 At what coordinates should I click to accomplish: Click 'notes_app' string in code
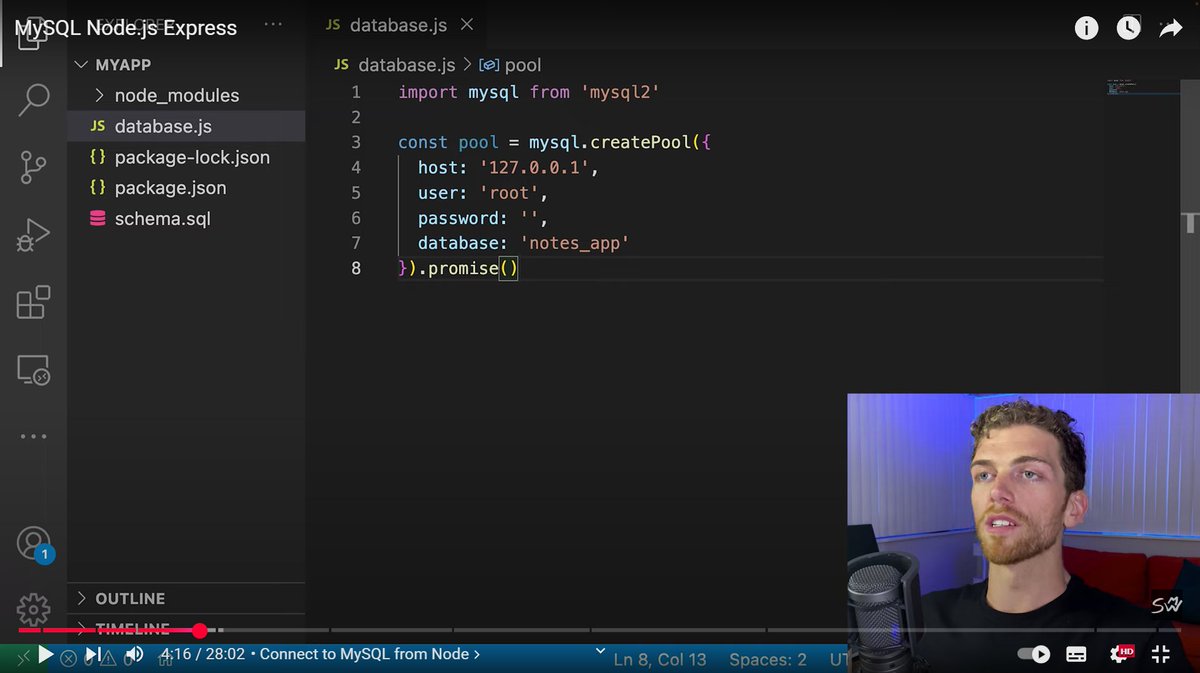(574, 243)
